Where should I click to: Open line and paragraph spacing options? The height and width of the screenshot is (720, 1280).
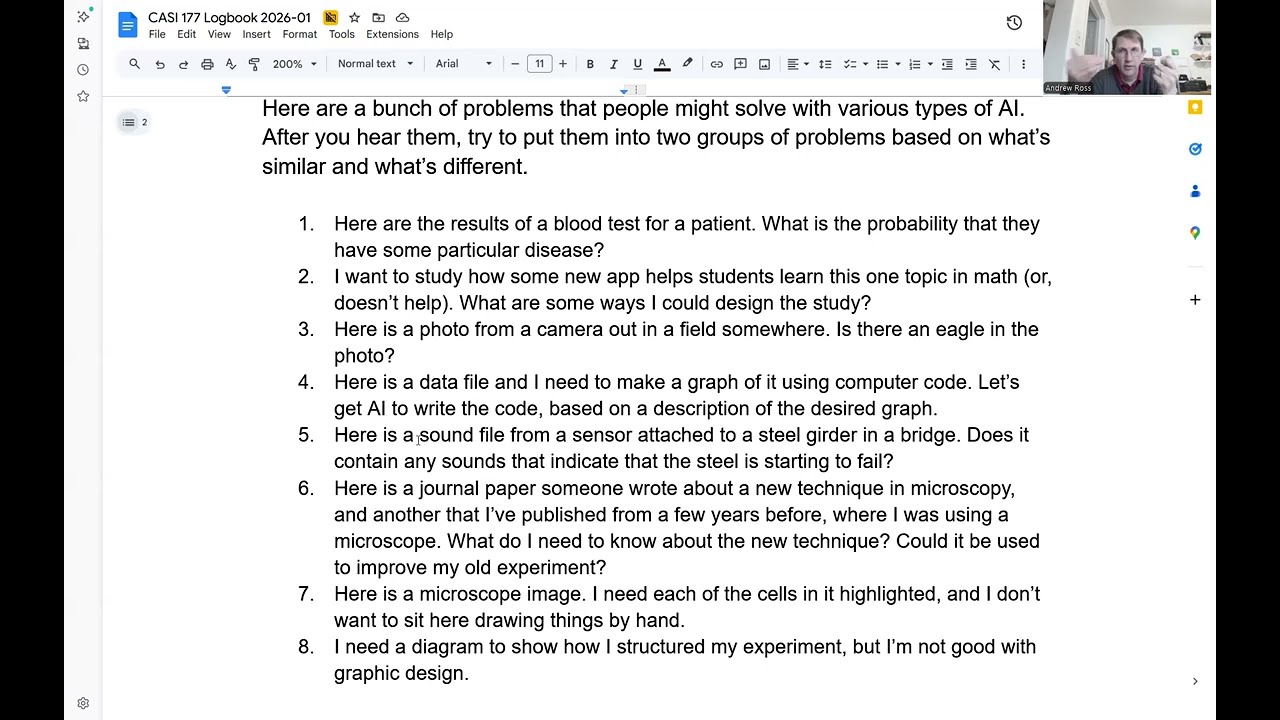[825, 64]
